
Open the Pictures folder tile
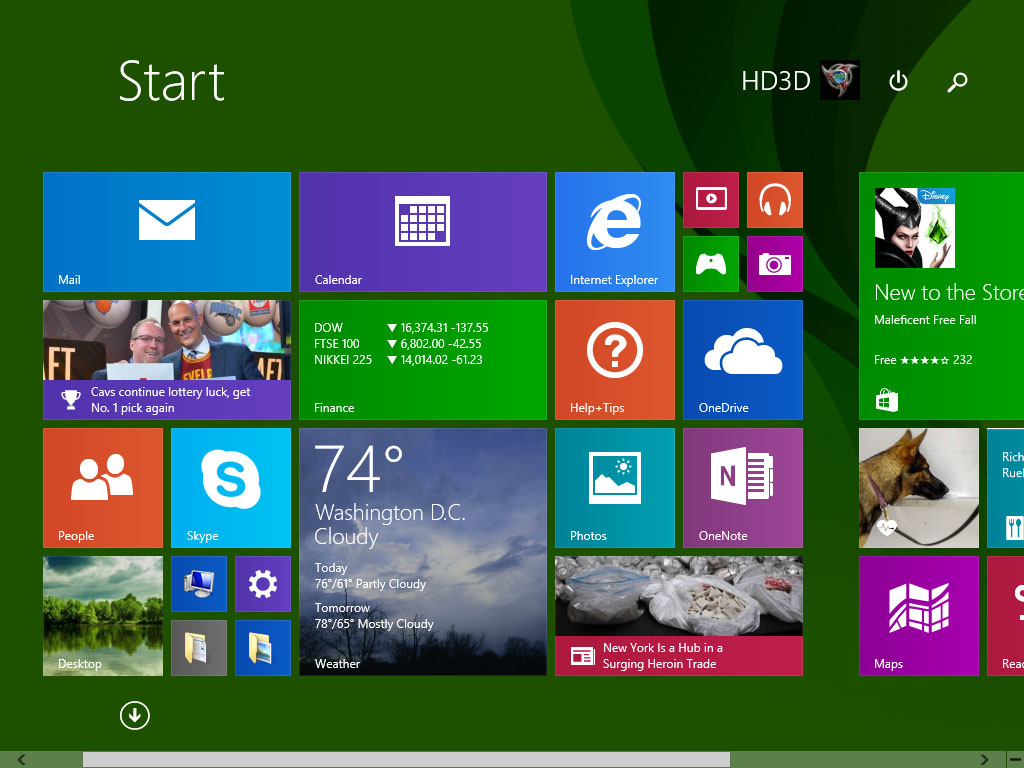pos(263,648)
